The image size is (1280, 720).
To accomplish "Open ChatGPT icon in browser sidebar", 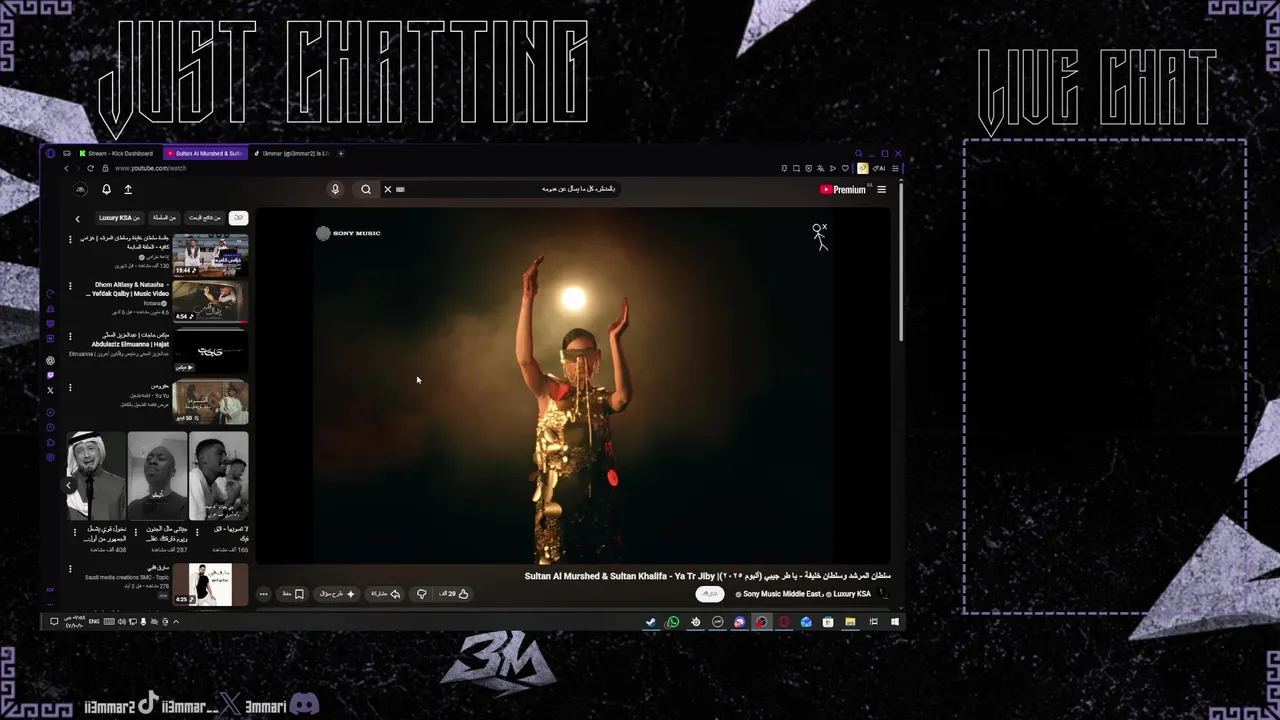I will pos(50,361).
